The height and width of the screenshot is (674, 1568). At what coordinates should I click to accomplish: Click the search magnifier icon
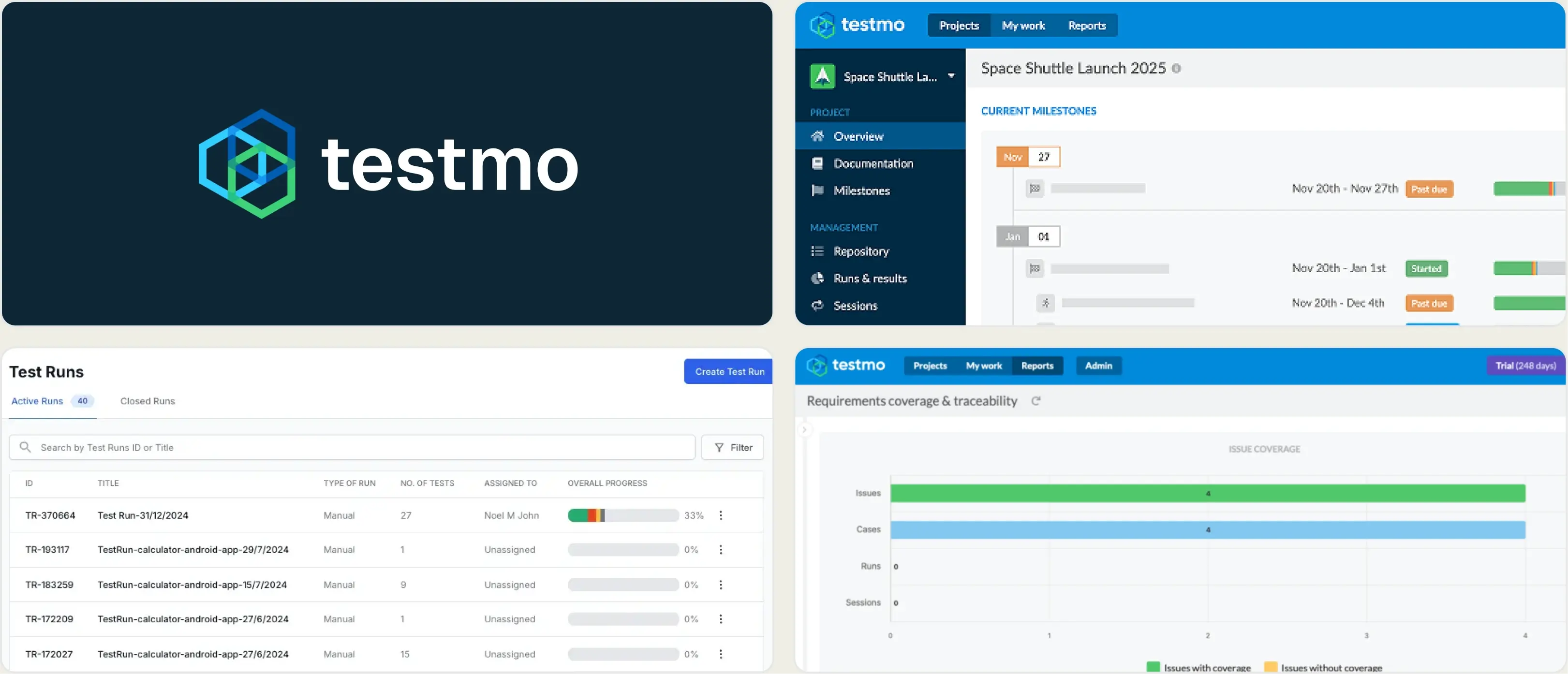pyautogui.click(x=25, y=447)
